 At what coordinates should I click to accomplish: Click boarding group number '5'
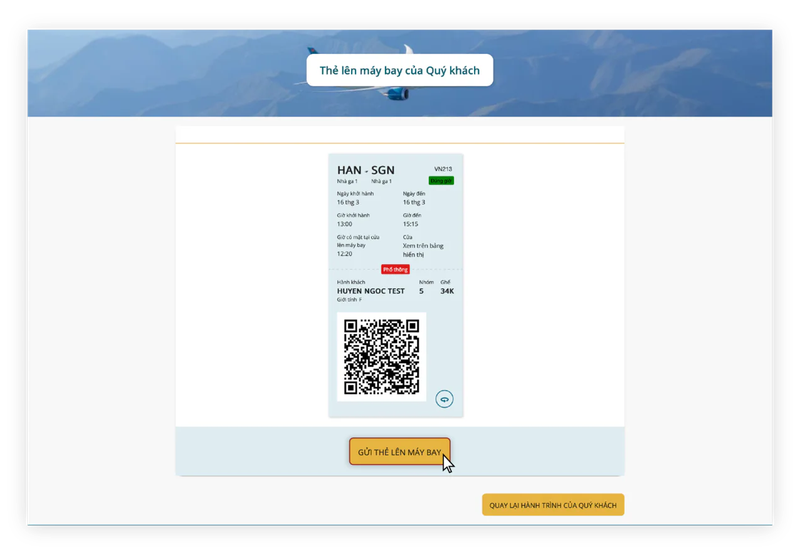(421, 291)
